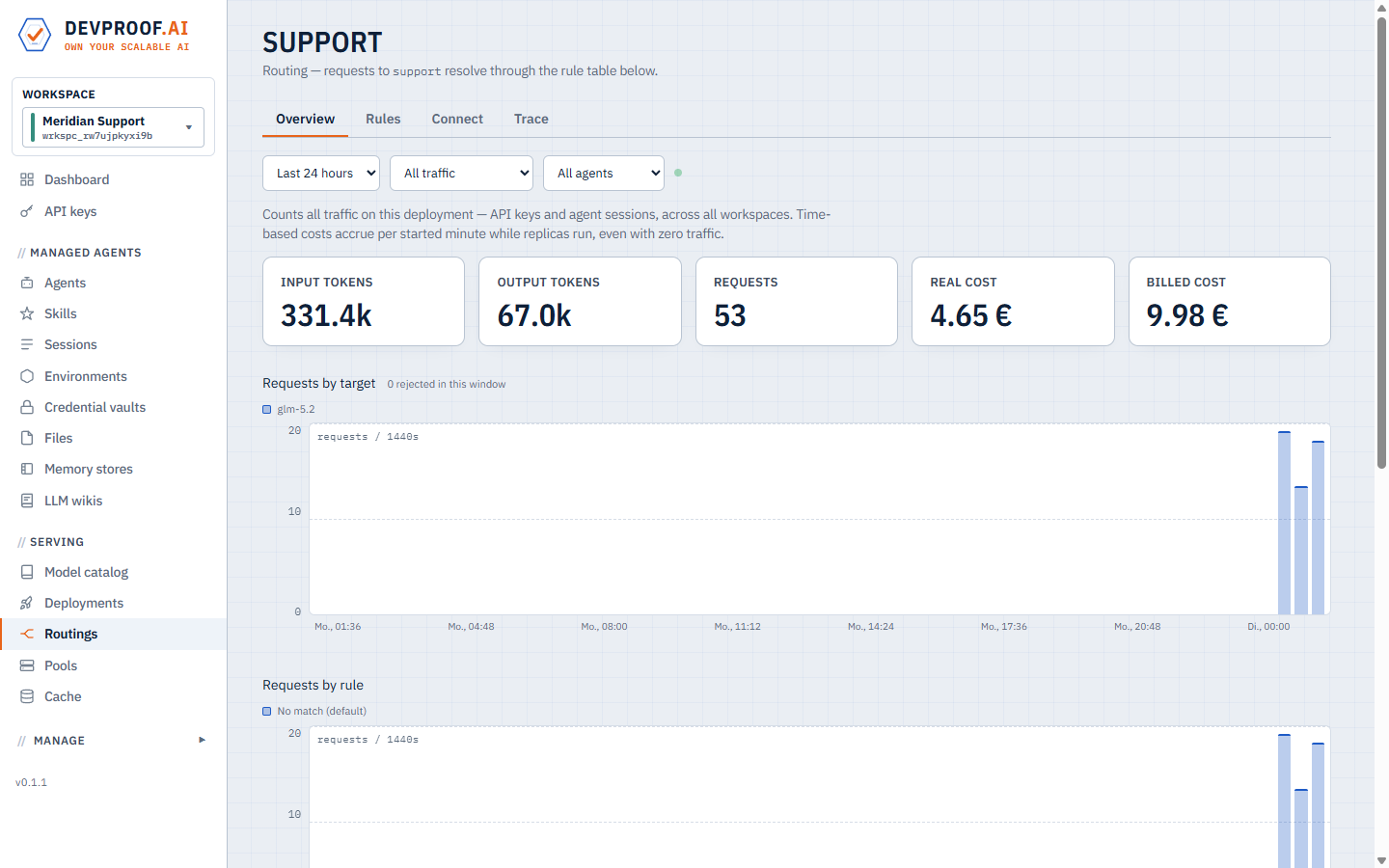The image size is (1389, 868).
Task: Click the Environments hexagon icon
Action: click(x=27, y=376)
